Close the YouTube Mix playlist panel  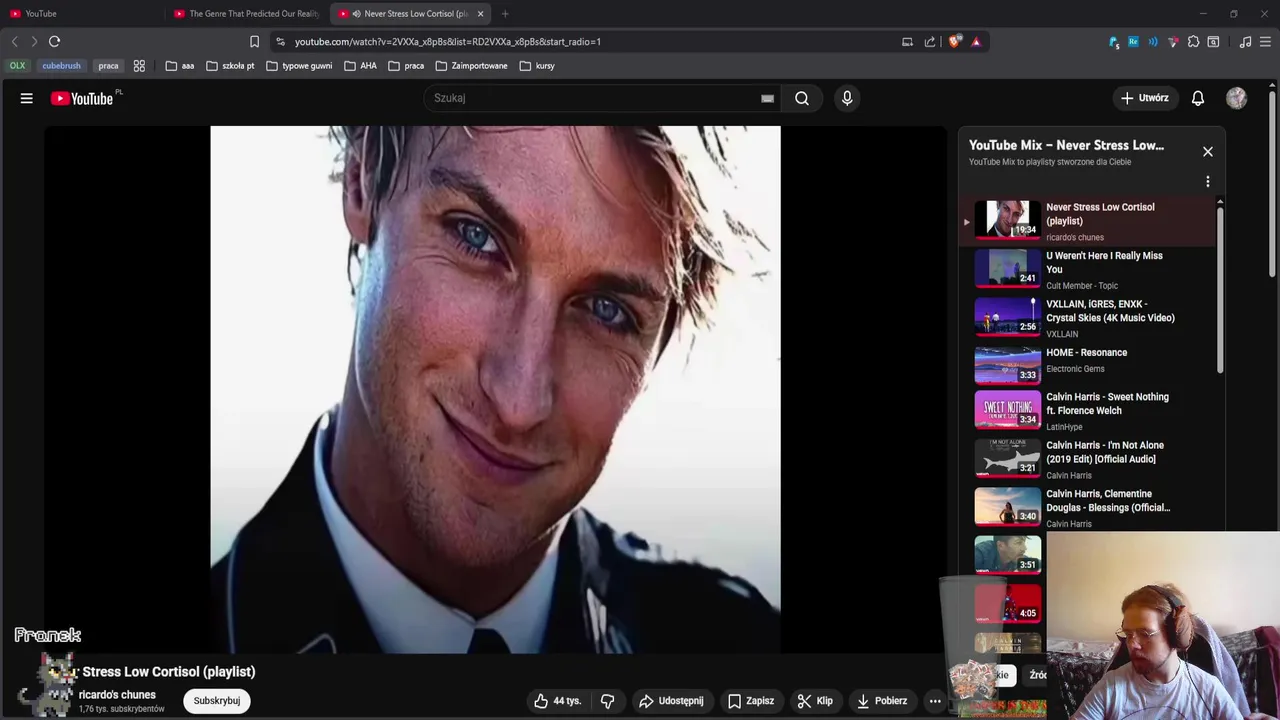(1208, 152)
